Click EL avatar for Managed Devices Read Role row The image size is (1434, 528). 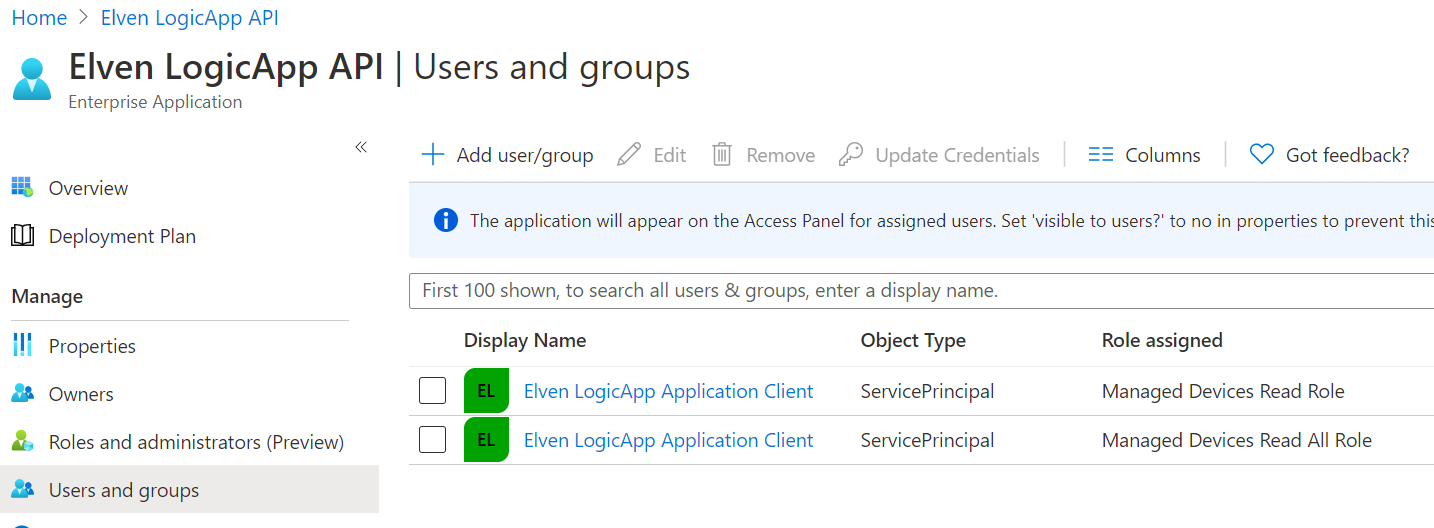coord(486,391)
